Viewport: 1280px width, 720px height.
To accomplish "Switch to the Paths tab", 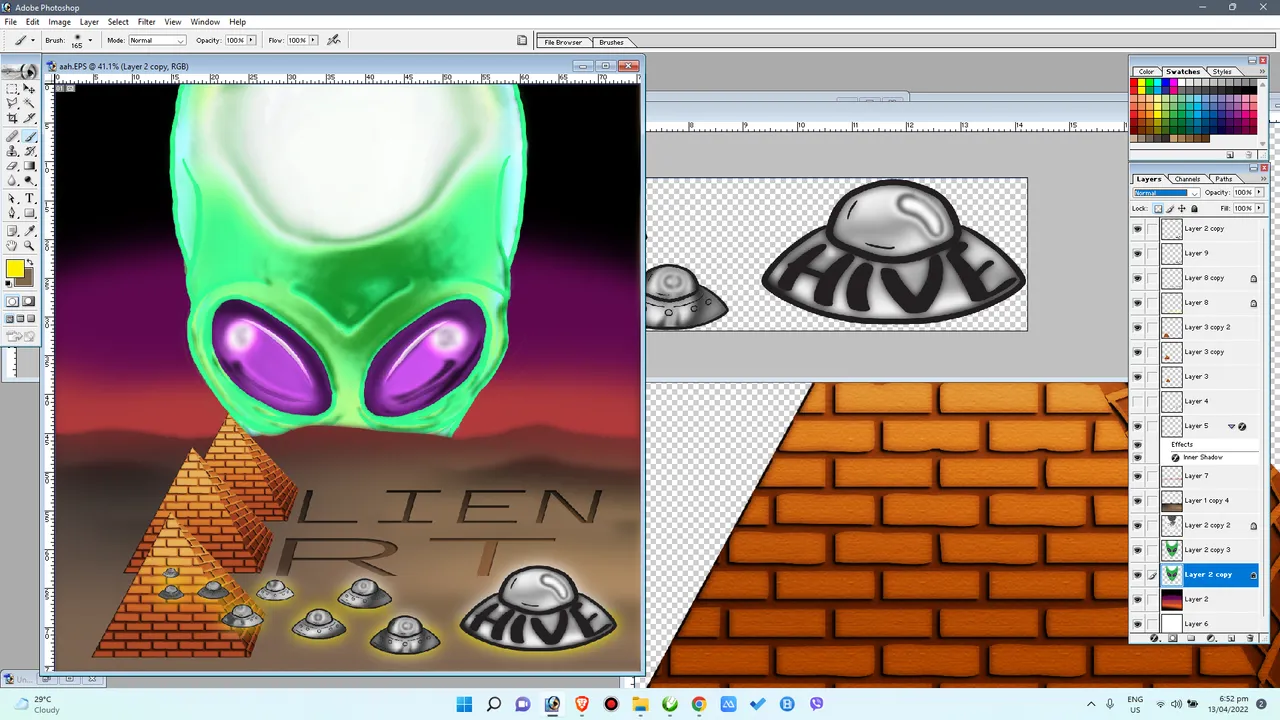I will 1224,179.
